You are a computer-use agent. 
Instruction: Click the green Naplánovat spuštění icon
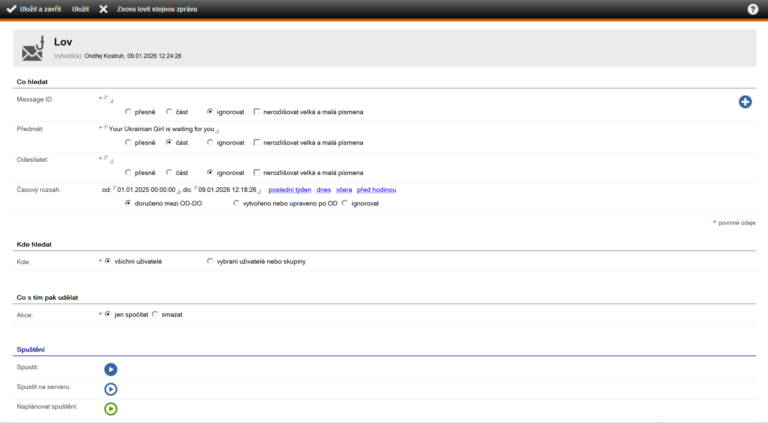coord(111,408)
